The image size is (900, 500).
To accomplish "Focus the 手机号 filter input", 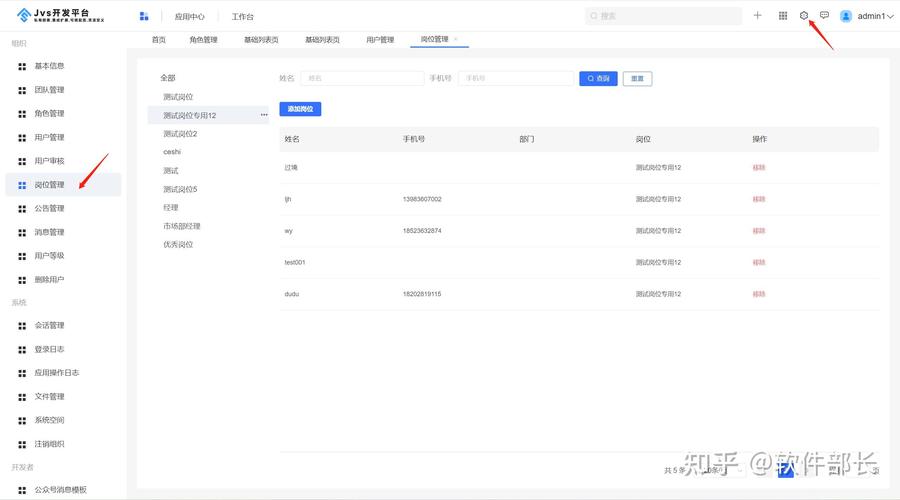I will coord(516,78).
